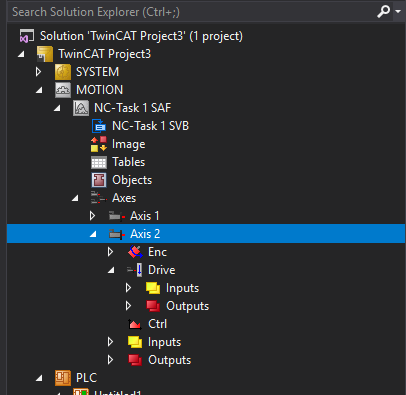The height and width of the screenshot is (395, 406).
Task: Collapse the Drive node
Action: (x=111, y=271)
